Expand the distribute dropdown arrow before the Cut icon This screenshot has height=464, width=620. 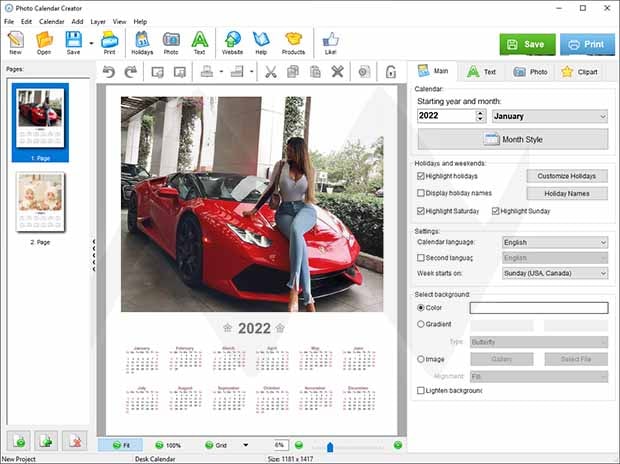(x=251, y=72)
